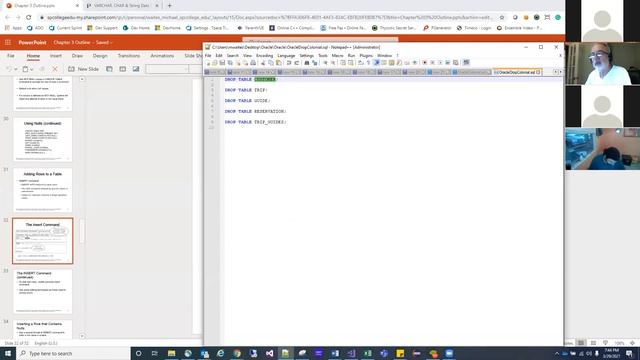
Task: Open Notepad++ Search menu
Action: coord(233,56)
